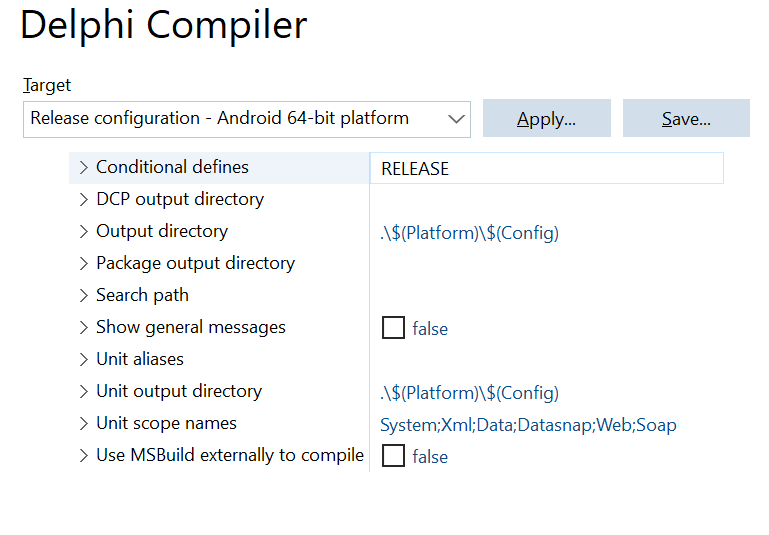Select the Search path property row
This screenshot has height=535, width=769.
[219, 295]
